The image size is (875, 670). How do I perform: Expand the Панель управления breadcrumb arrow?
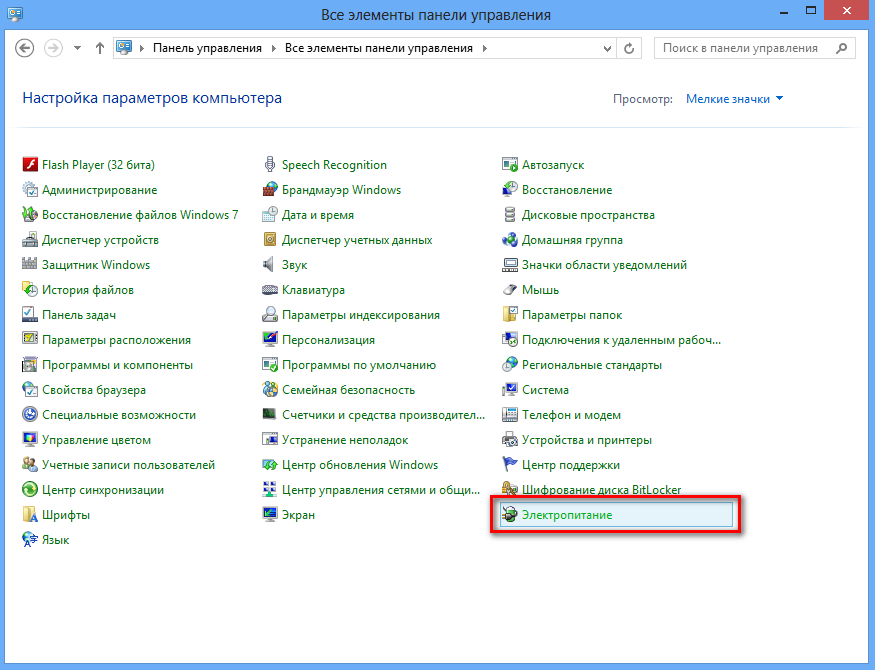(274, 48)
